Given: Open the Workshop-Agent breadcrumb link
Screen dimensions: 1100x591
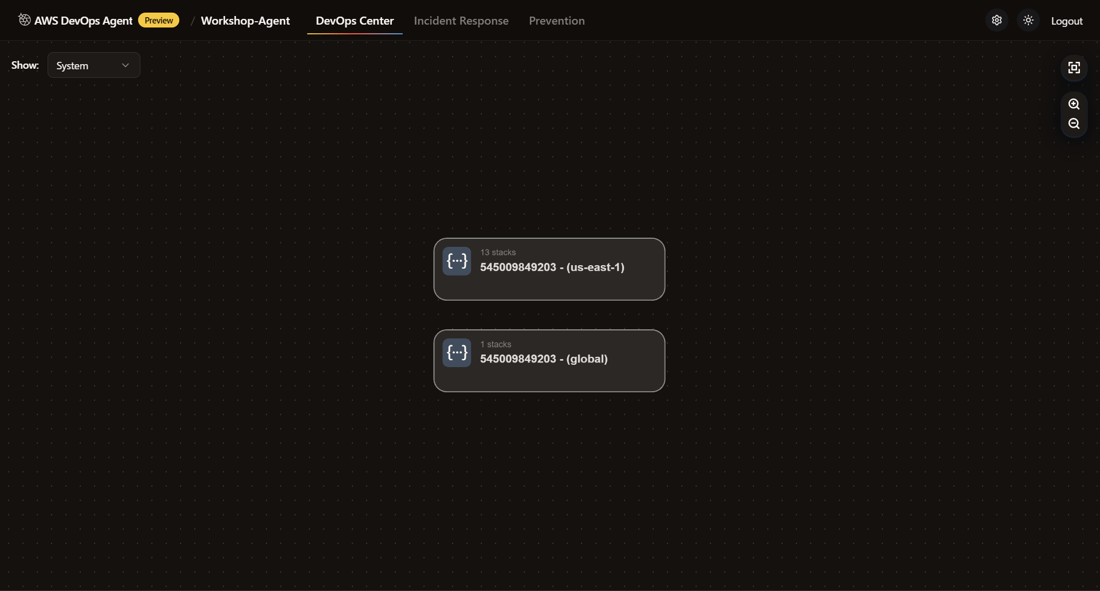Looking at the screenshot, I should 244,19.
